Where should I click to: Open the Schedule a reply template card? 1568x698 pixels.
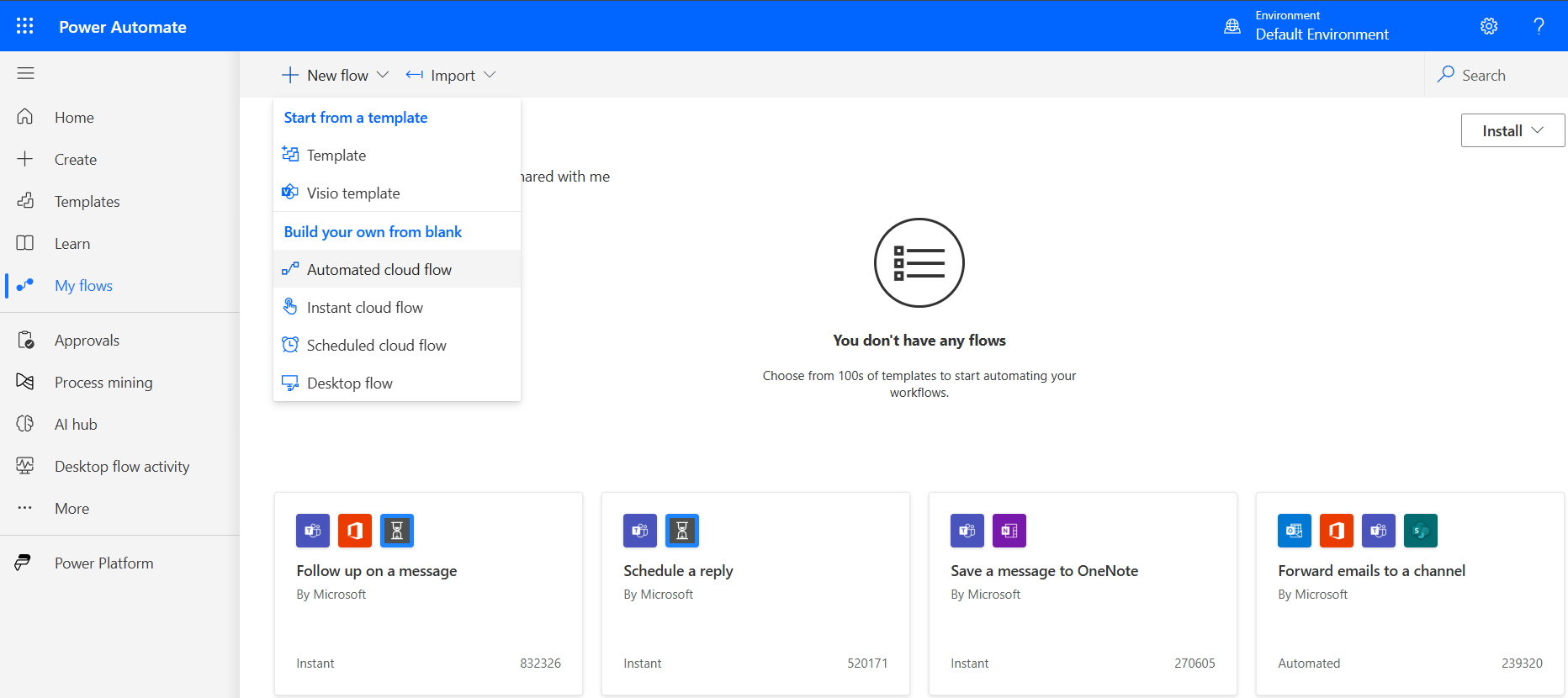click(755, 594)
